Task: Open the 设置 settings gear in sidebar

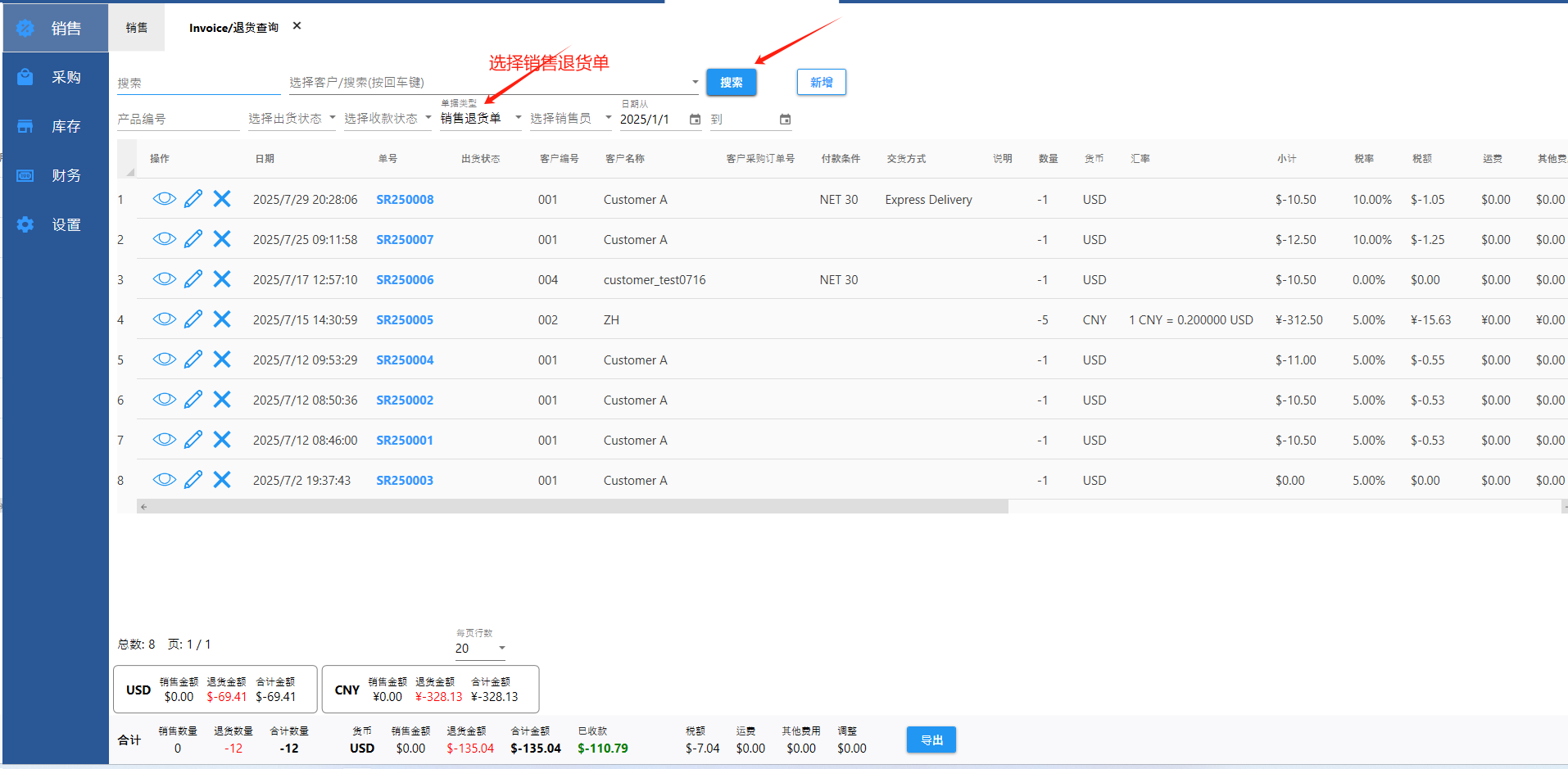Action: tap(25, 224)
